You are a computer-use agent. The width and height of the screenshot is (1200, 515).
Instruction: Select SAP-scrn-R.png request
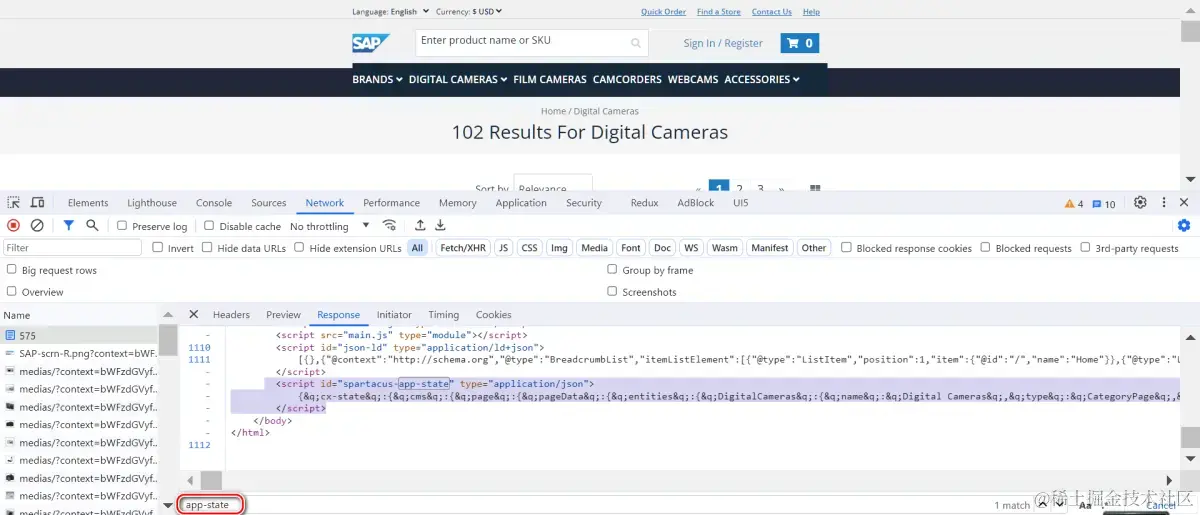tap(80, 353)
